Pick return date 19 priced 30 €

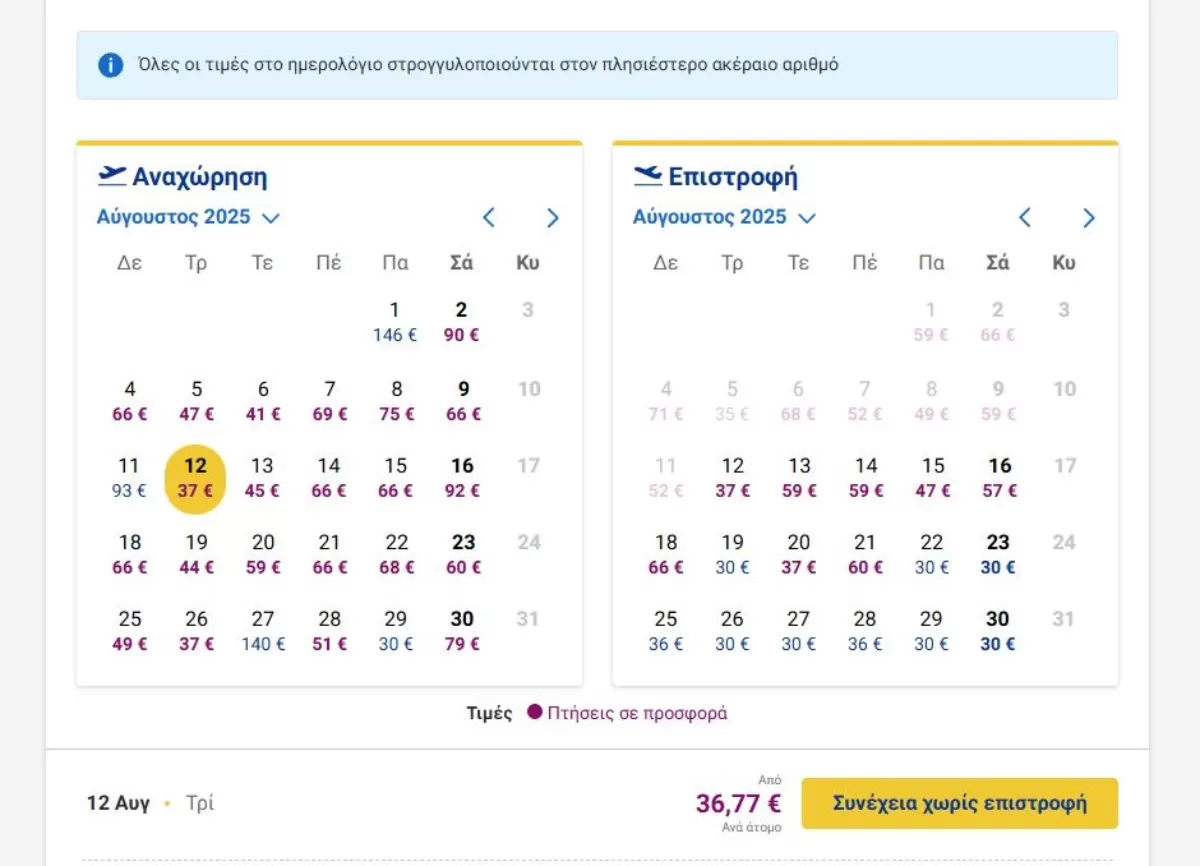click(x=732, y=554)
